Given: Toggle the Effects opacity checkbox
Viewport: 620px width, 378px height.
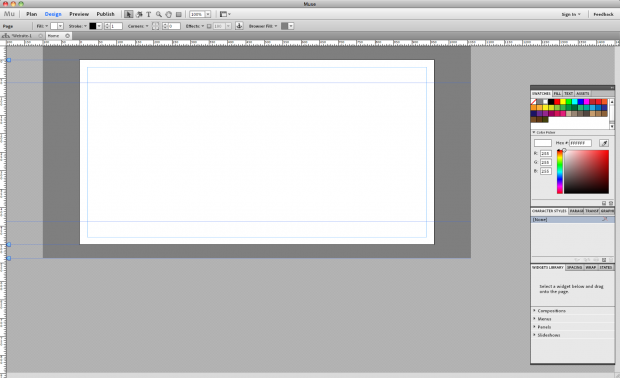Looking at the screenshot, I should 209,26.
